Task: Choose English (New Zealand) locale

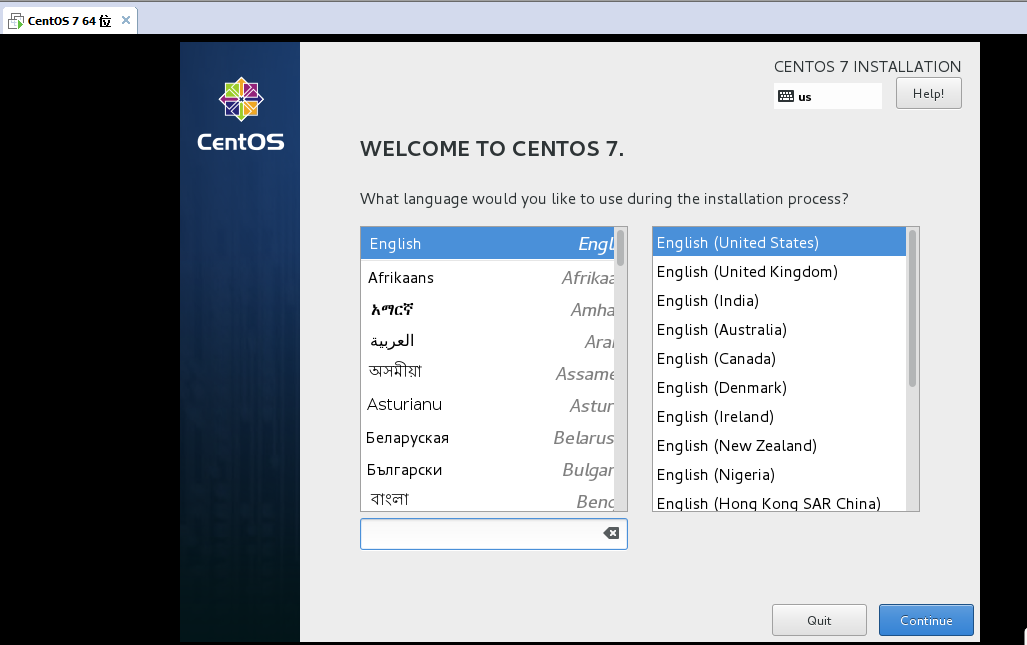Action: click(x=779, y=446)
